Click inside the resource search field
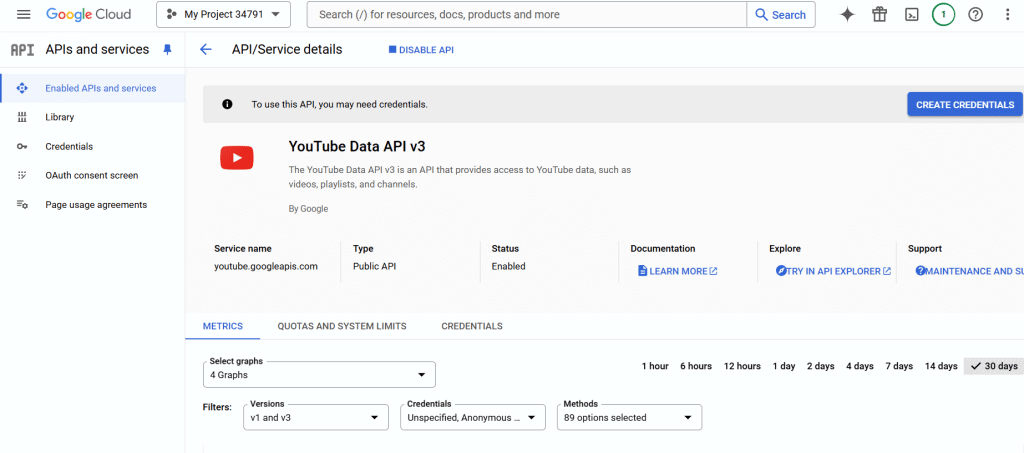The height and width of the screenshot is (453, 1024). [x=527, y=15]
